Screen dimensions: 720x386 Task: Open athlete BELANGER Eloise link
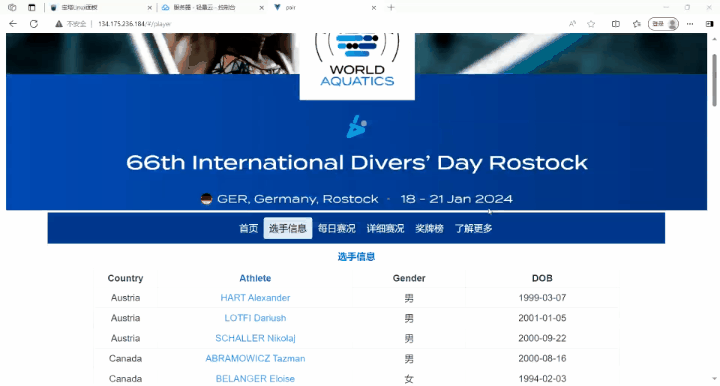[255, 379]
